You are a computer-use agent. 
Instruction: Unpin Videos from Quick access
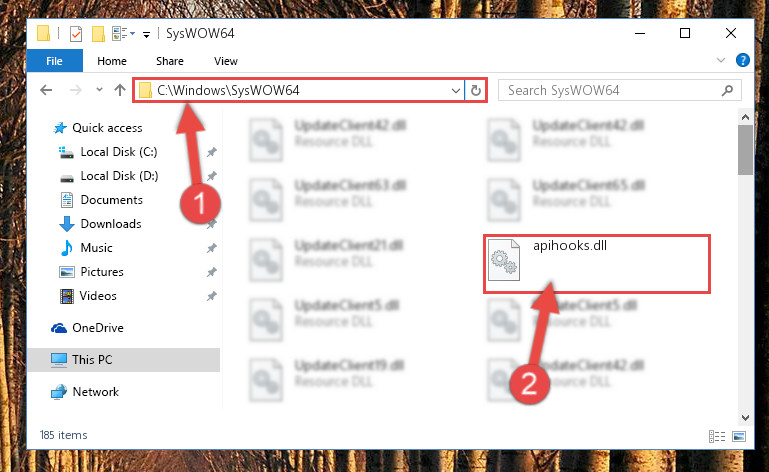[x=211, y=296]
